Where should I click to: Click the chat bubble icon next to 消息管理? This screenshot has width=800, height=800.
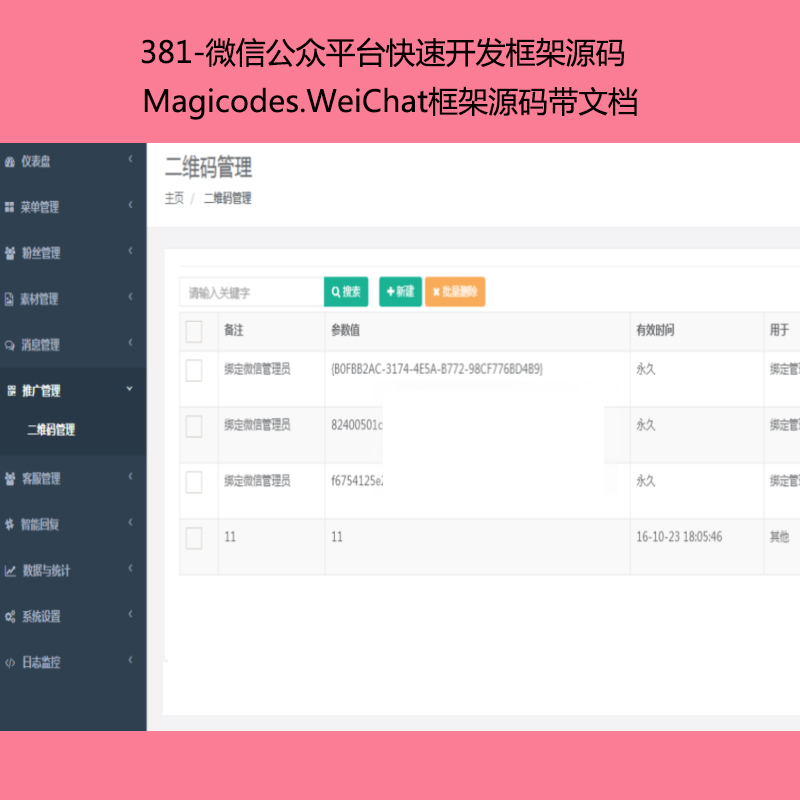click(x=10, y=345)
